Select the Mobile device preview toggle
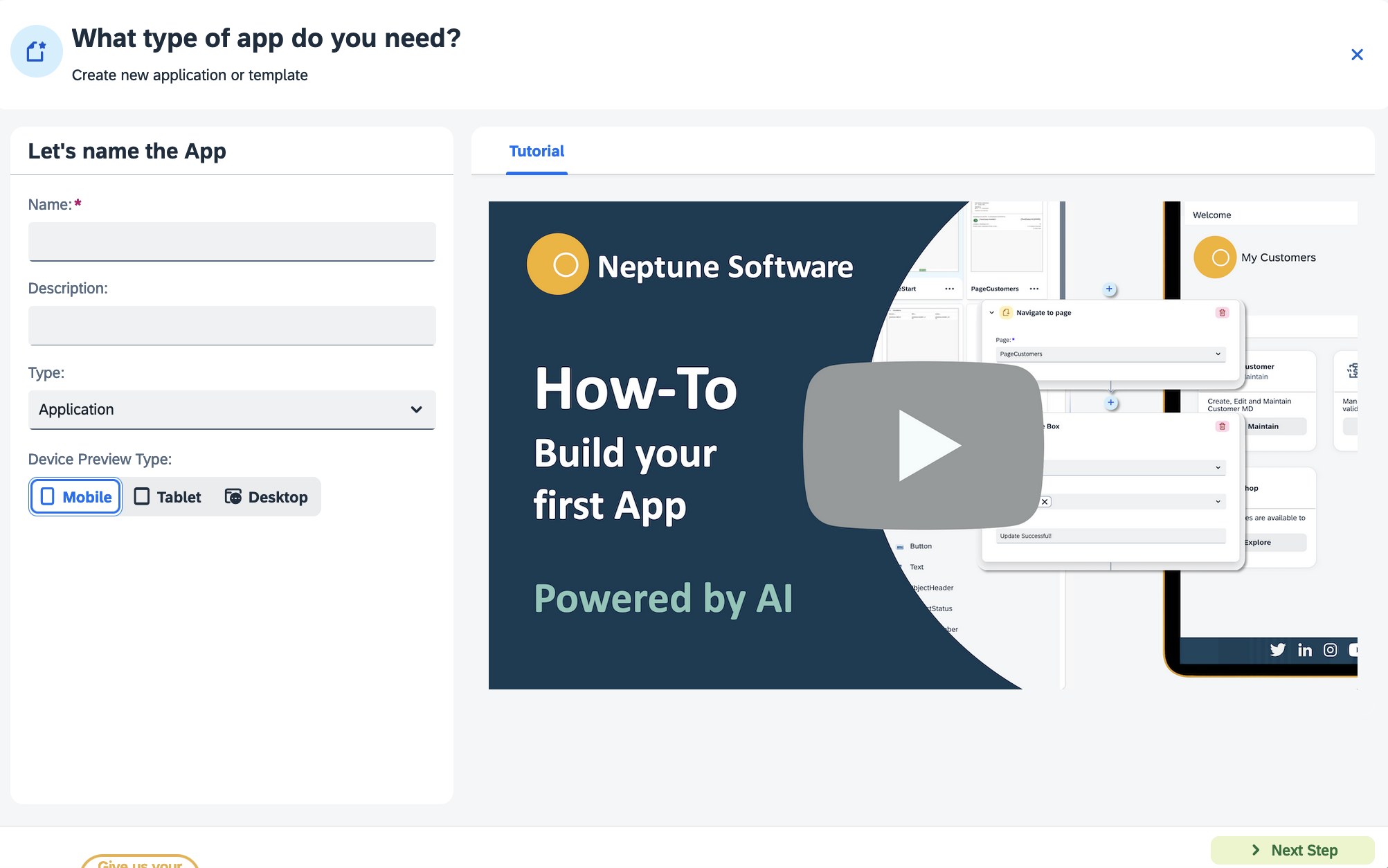The image size is (1388, 868). click(75, 496)
